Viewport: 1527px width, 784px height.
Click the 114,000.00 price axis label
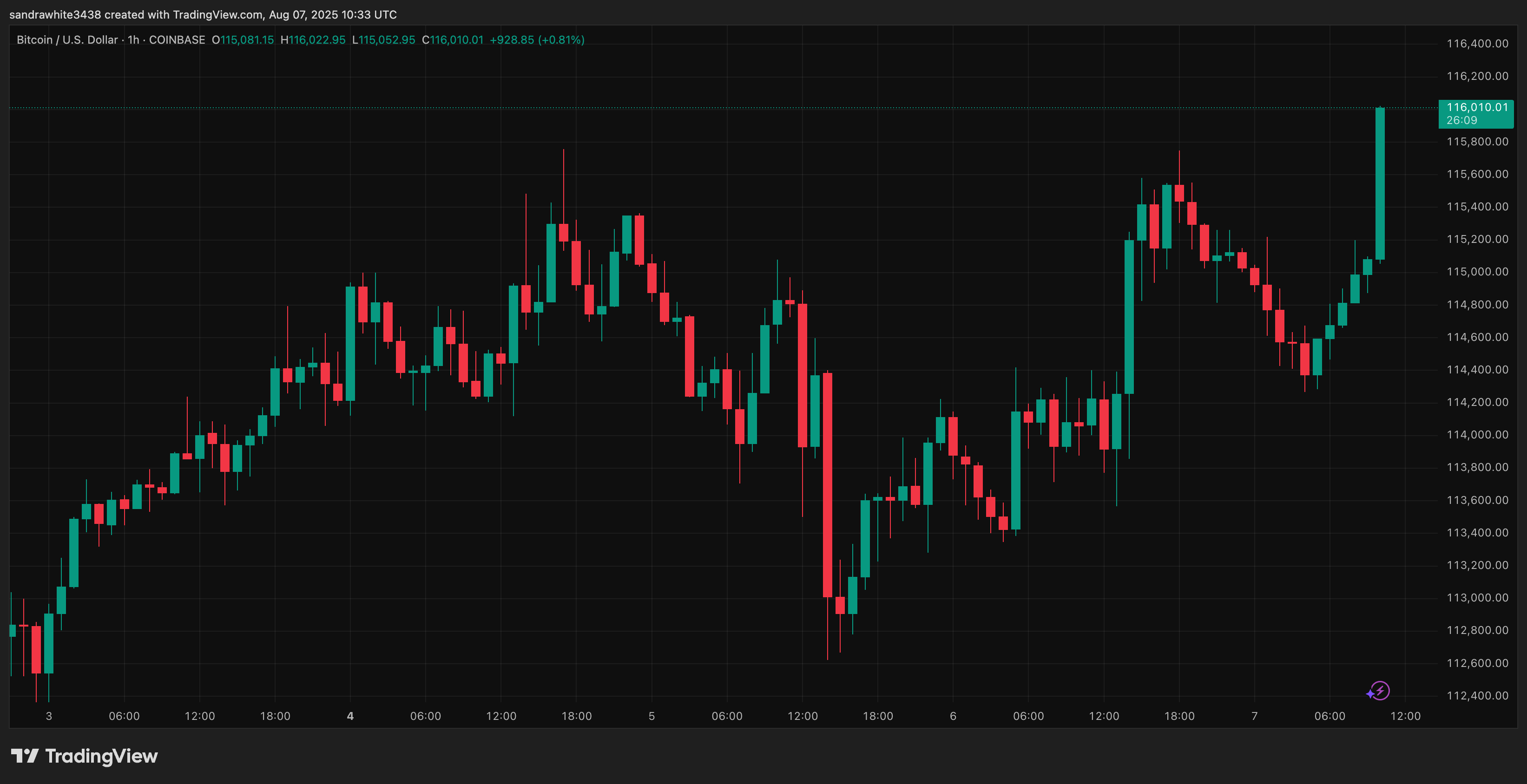[1477, 434]
